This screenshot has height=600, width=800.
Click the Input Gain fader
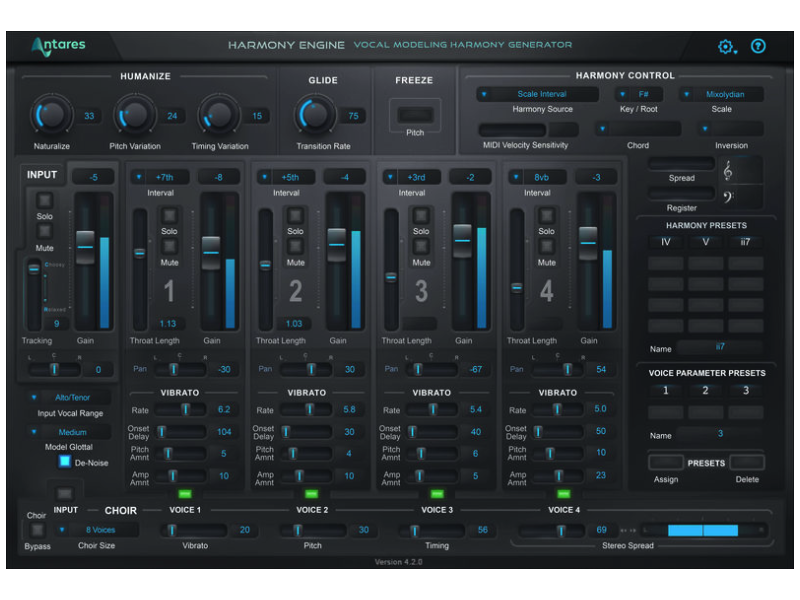click(85, 247)
